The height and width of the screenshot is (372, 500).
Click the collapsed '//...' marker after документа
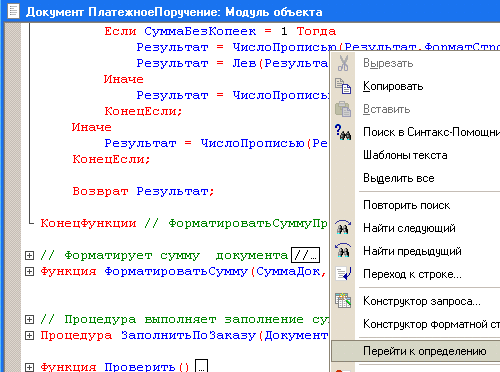pos(305,255)
